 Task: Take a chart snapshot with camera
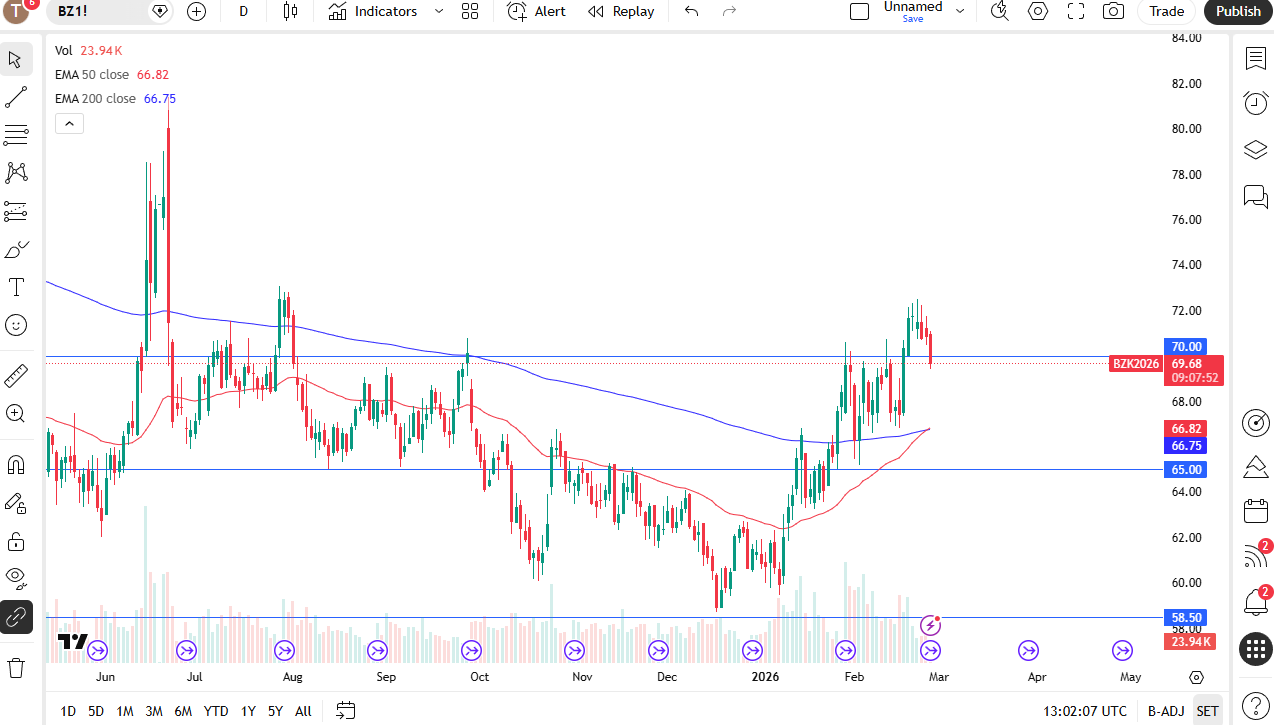tap(1113, 12)
